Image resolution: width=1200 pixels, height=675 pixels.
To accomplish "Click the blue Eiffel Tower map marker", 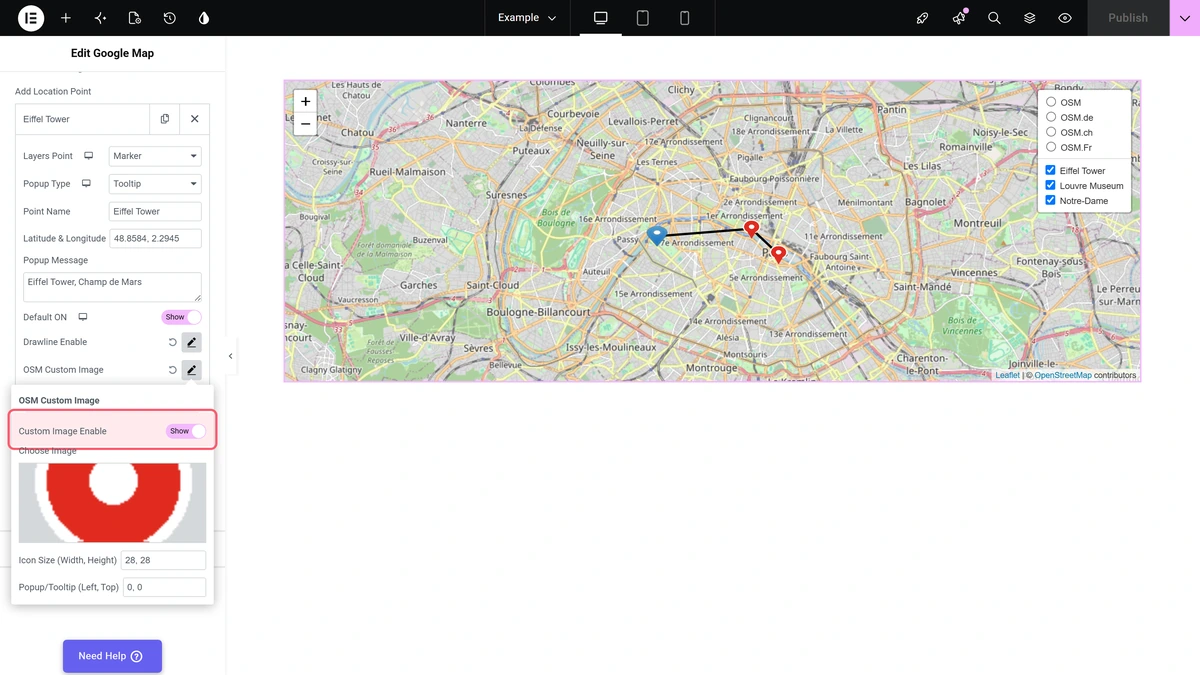I will [656, 234].
